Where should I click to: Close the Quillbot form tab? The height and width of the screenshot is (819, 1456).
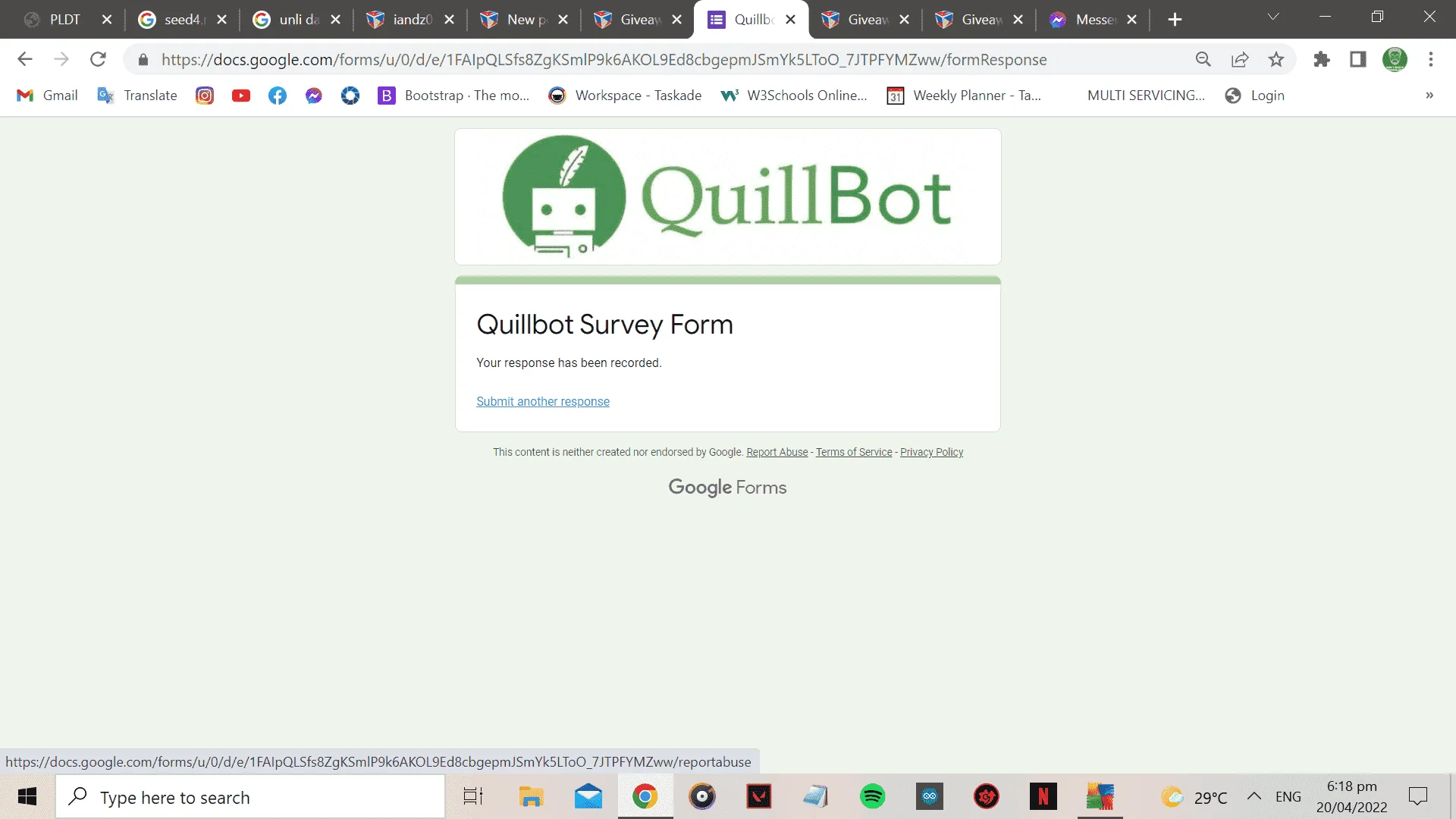(x=791, y=20)
